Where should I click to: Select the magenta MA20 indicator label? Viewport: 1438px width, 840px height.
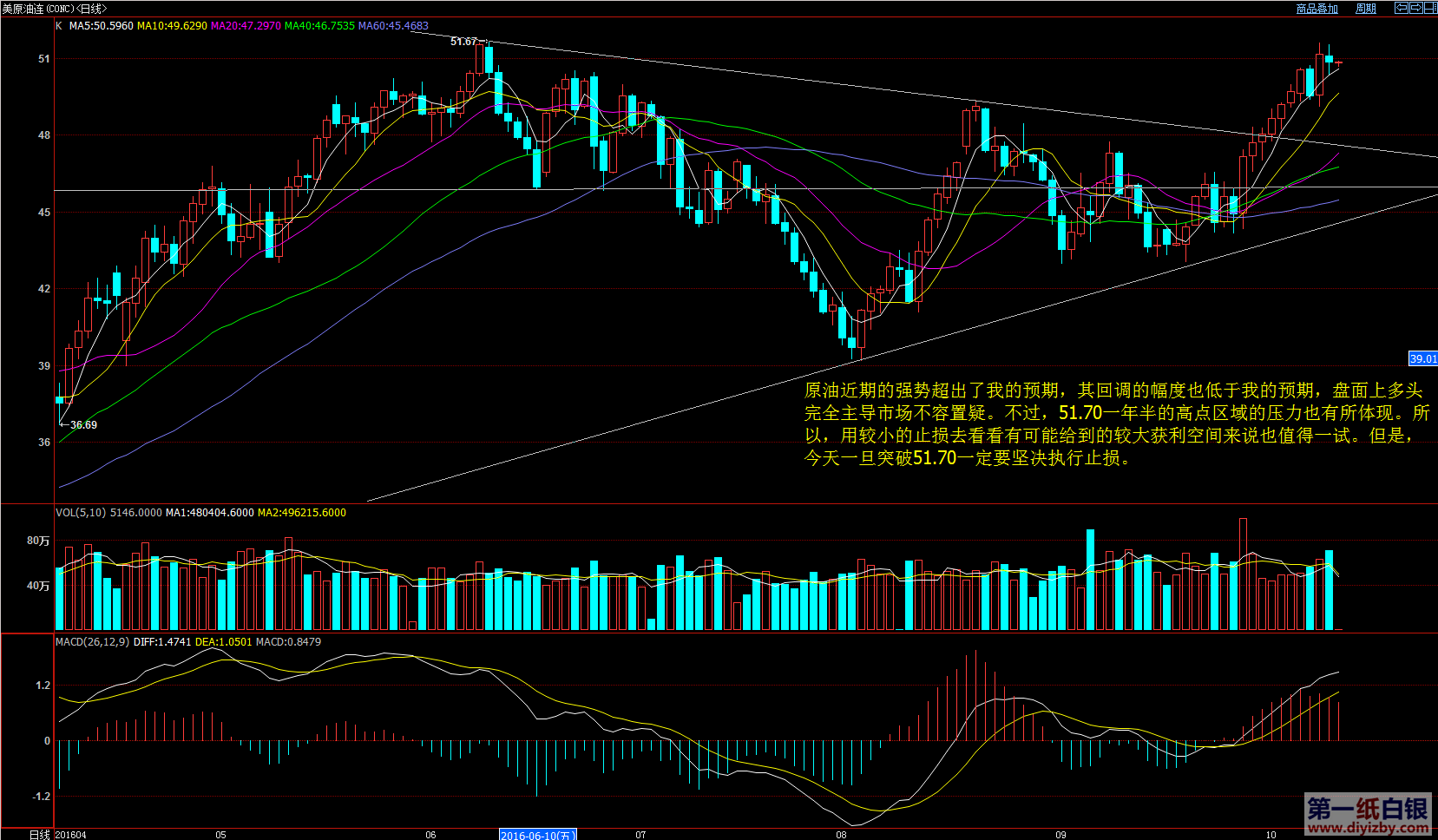[x=246, y=26]
